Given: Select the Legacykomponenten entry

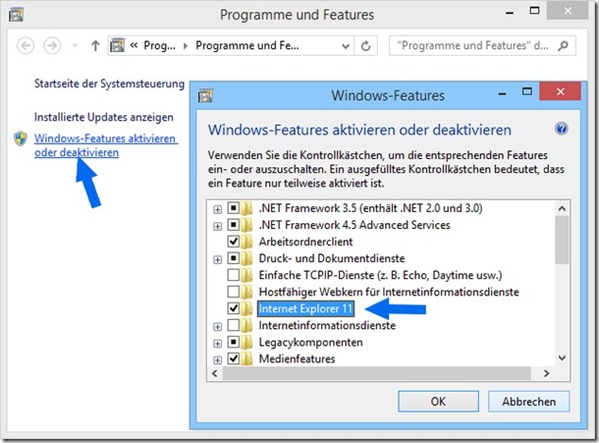Looking at the screenshot, I should [311, 342].
